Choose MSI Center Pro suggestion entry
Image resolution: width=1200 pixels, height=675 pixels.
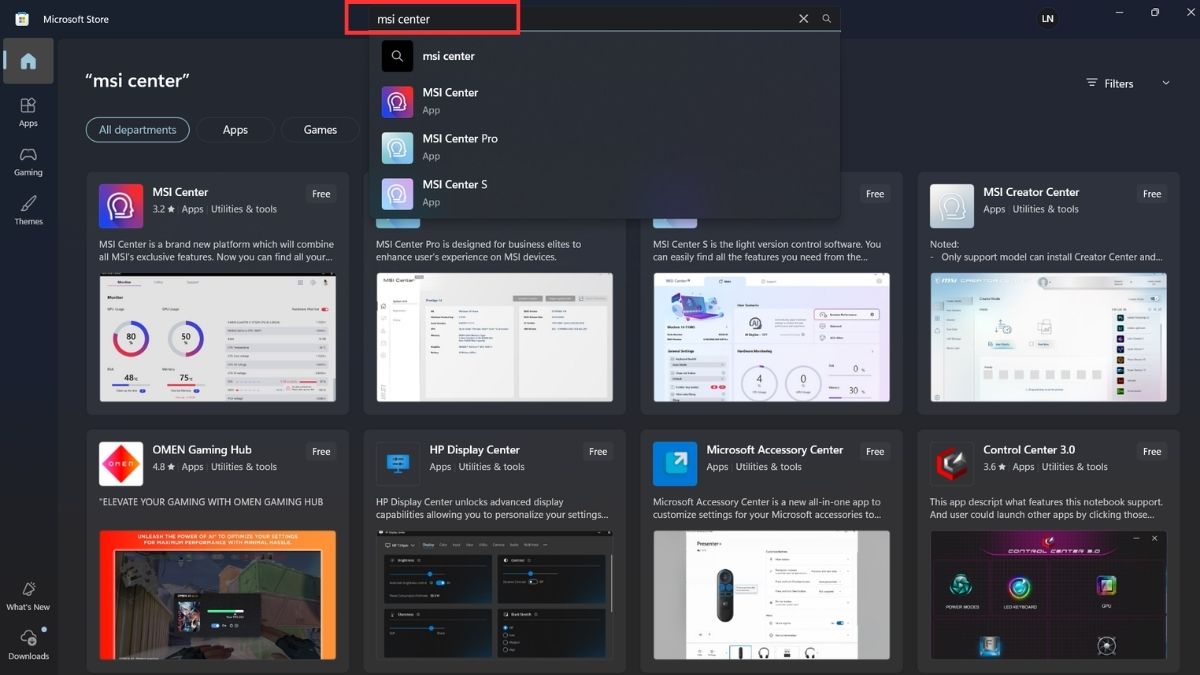pos(605,148)
